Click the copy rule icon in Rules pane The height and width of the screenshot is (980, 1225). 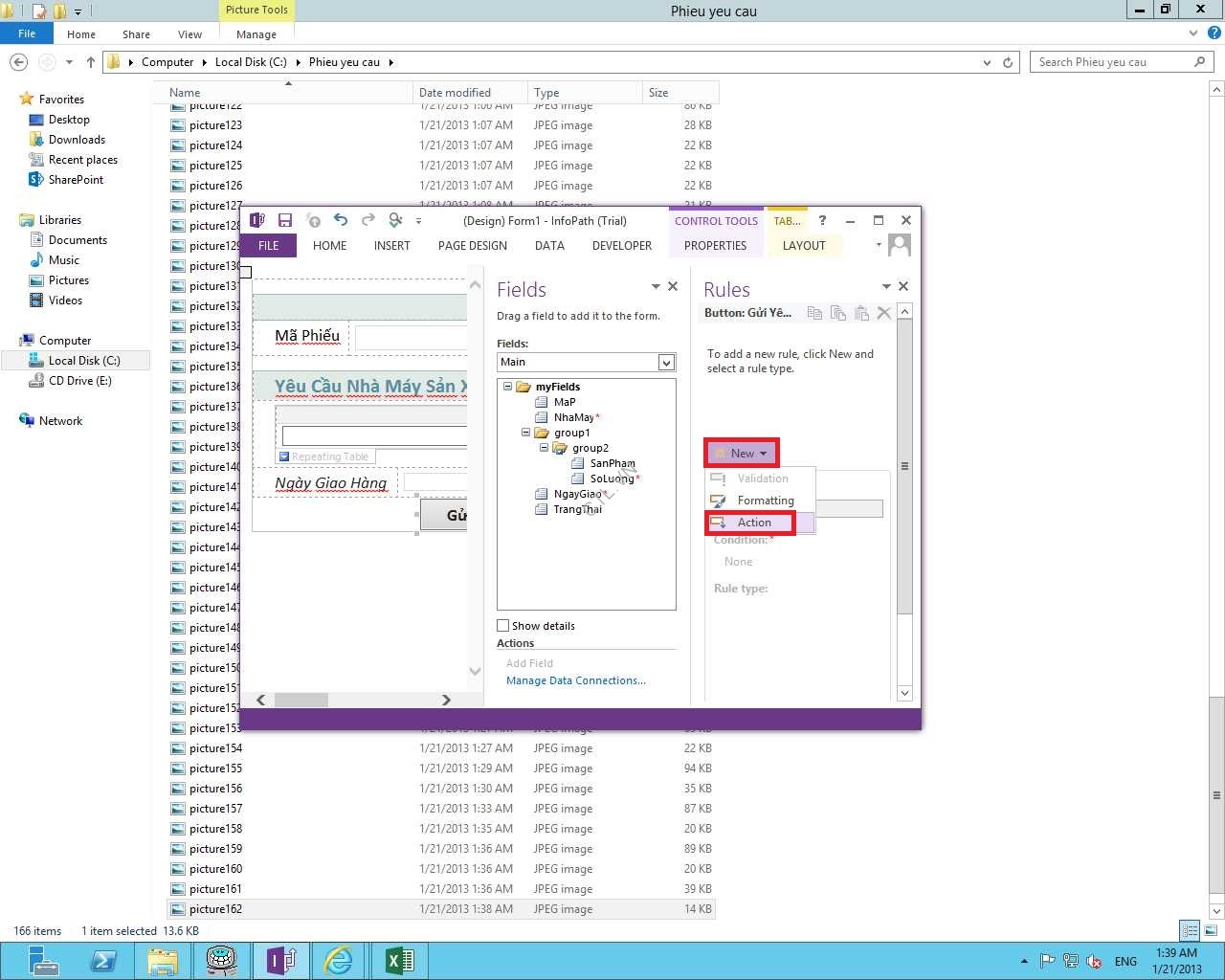814,313
